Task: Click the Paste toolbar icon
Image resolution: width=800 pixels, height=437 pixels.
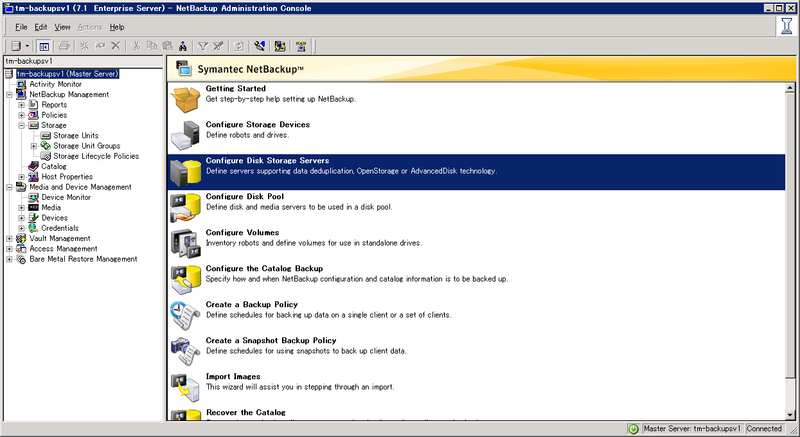Action: point(167,46)
